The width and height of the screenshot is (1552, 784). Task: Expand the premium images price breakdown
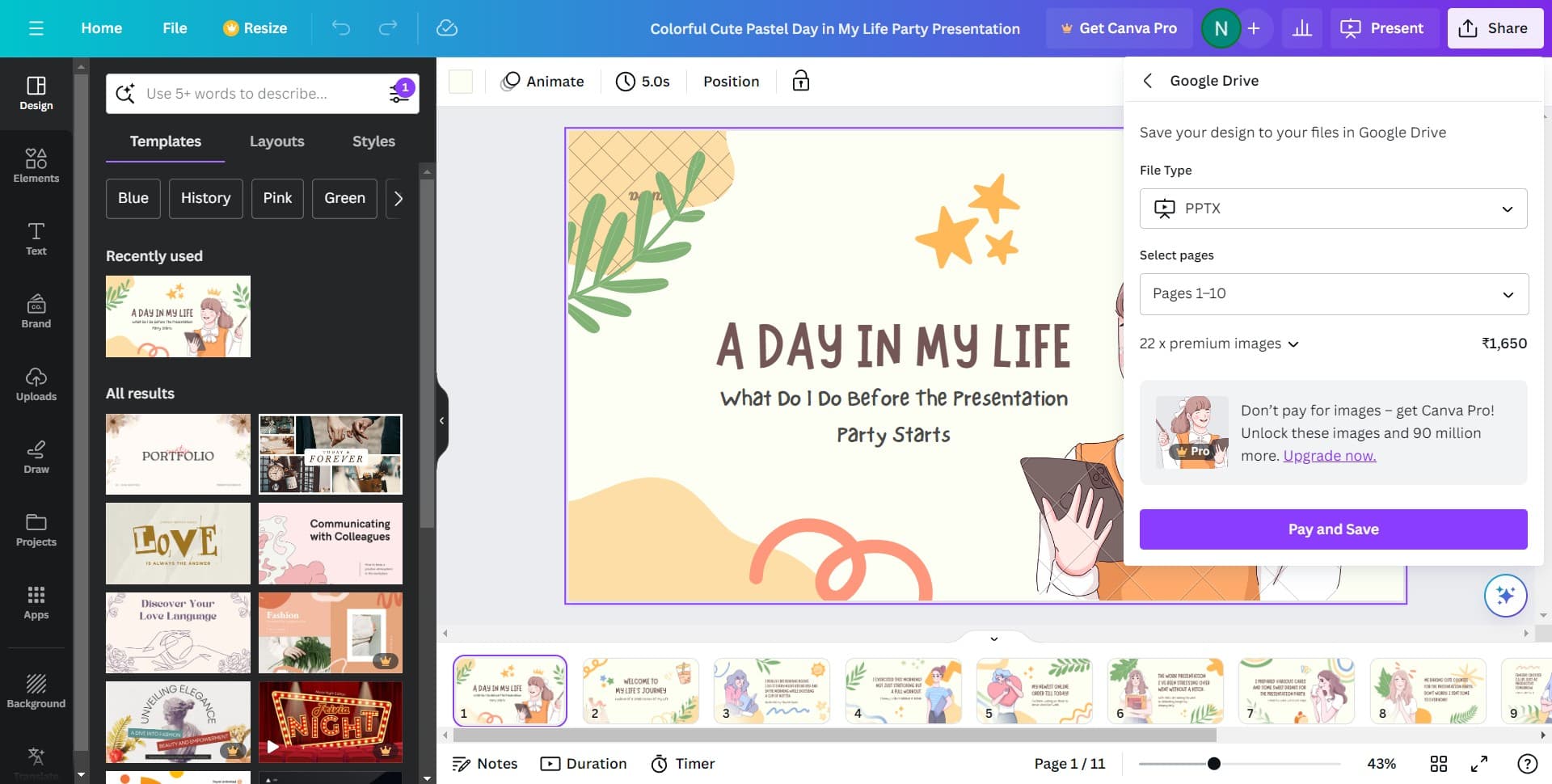[1294, 344]
